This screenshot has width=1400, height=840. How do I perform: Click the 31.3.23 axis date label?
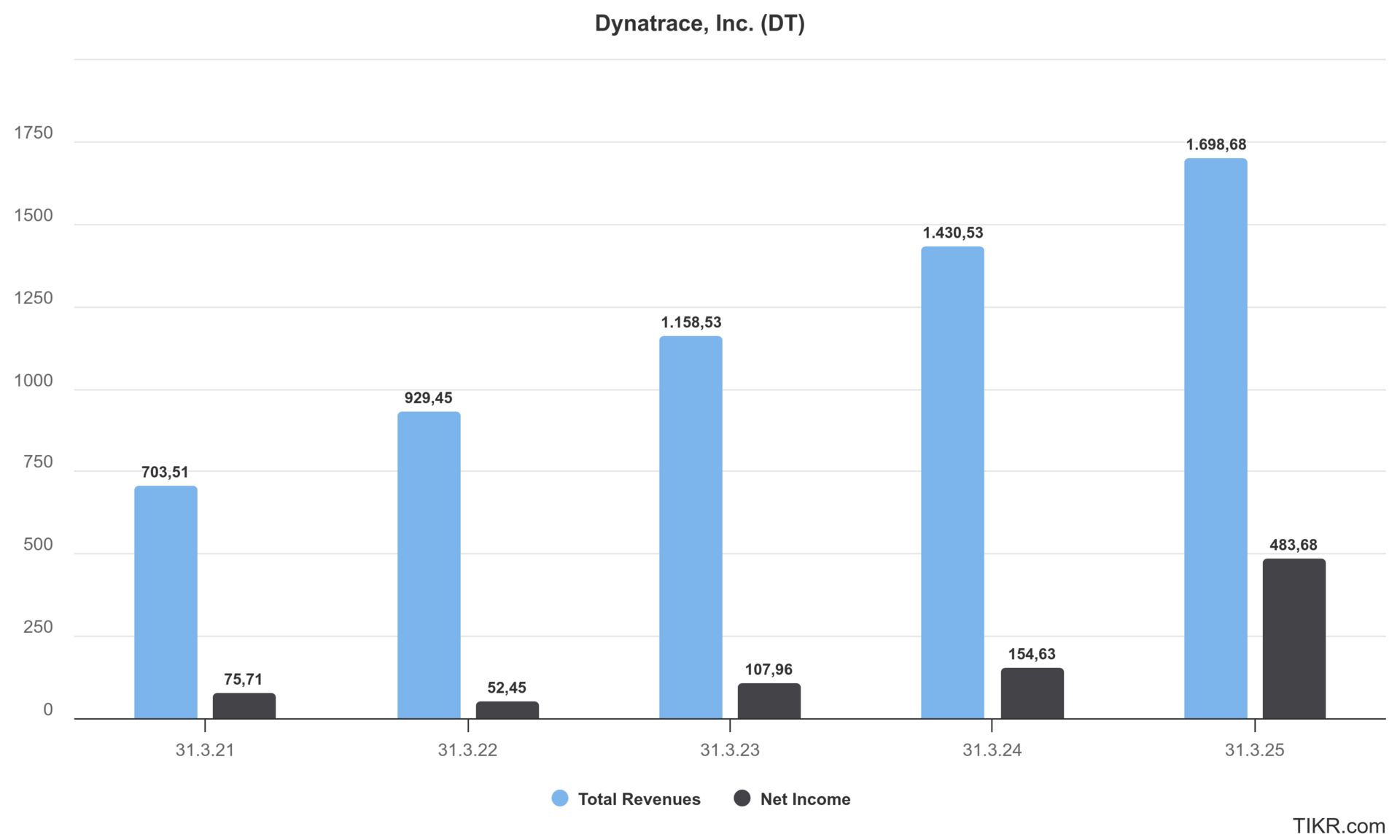click(x=729, y=750)
